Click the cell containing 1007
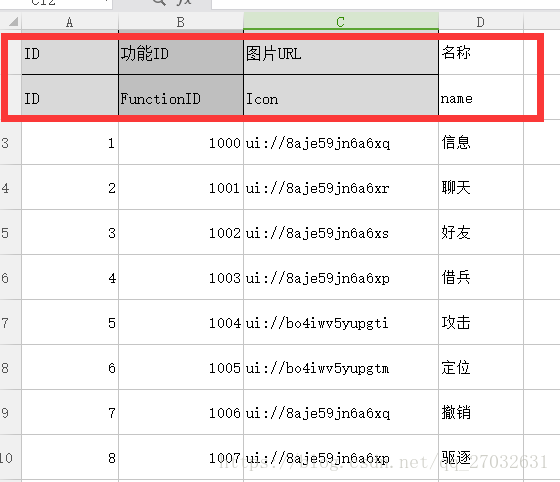The width and height of the screenshot is (560, 482). 181,457
